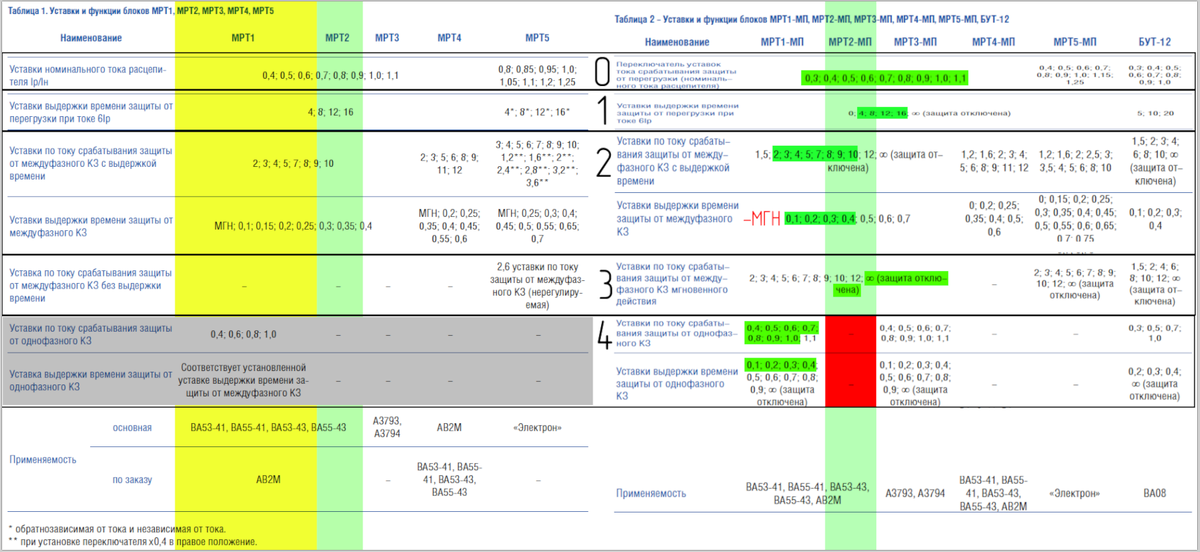
Task: Click Table 1 label 'междуфазного КЗ с выдержкой времени'
Action: click(x=90, y=162)
